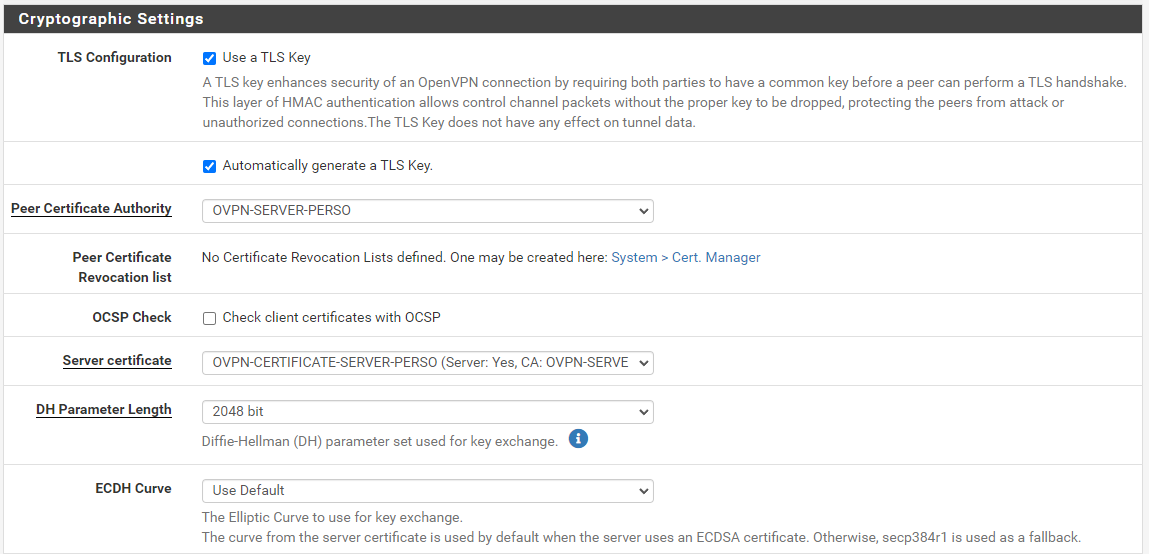
Task: Click the Peer Certificate Revocation list label
Action: point(122,267)
